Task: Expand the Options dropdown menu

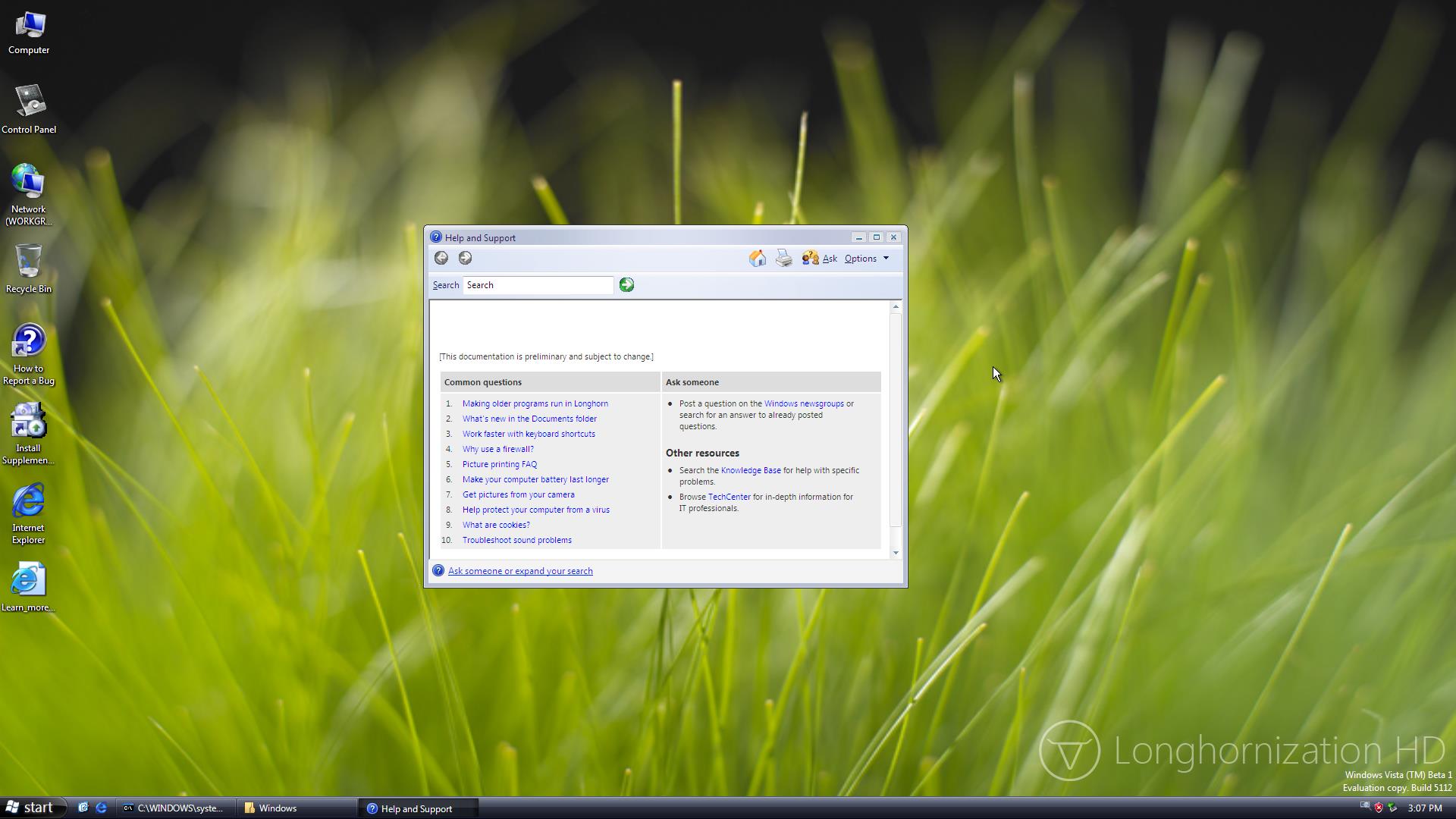Action: pos(866,259)
